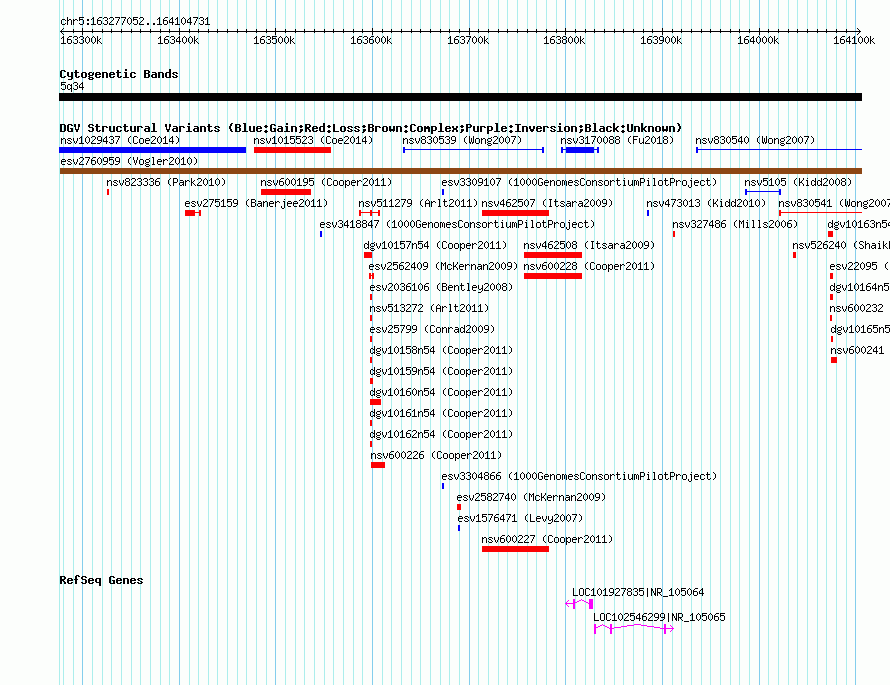
Task: Click the brown esv2760959 complex variant bar
Action: (x=460, y=171)
